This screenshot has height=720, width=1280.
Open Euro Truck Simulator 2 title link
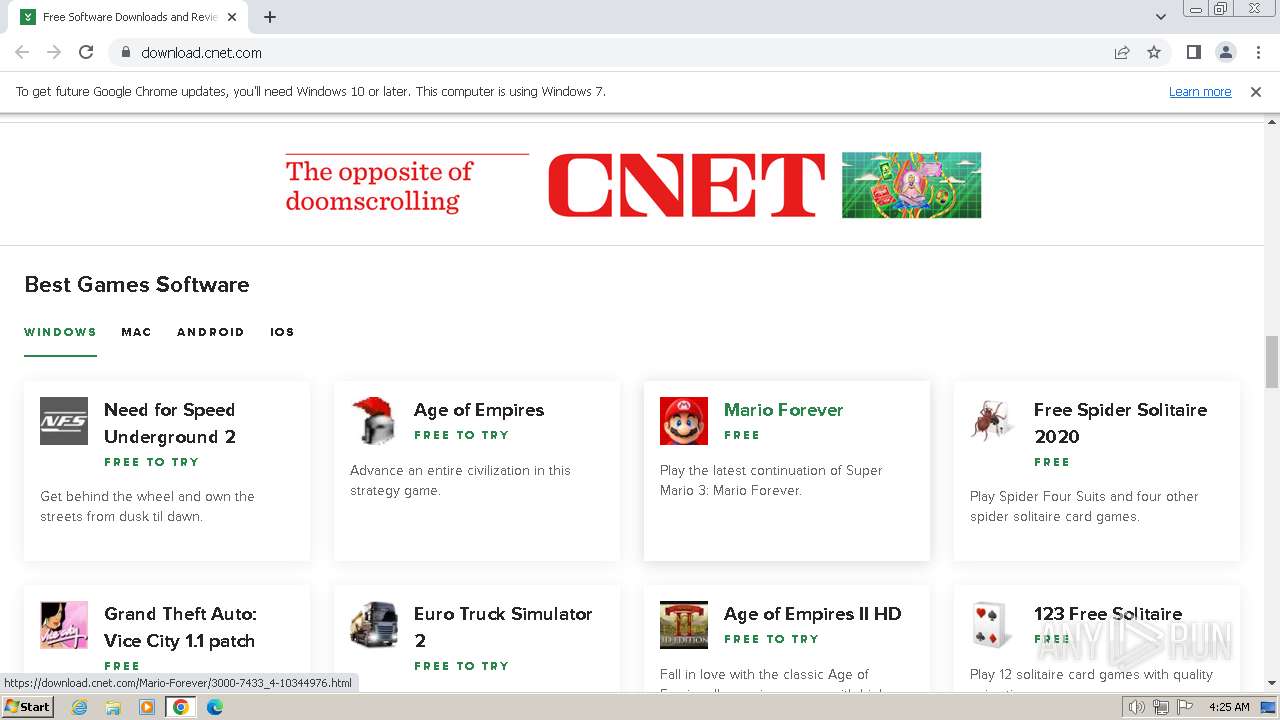point(503,627)
